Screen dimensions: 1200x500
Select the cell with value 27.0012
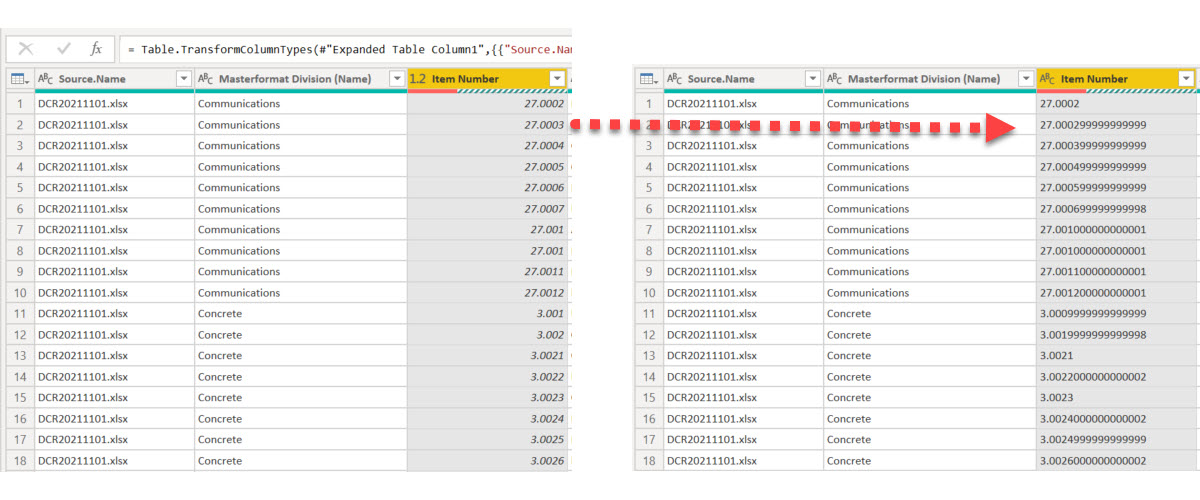(x=488, y=293)
